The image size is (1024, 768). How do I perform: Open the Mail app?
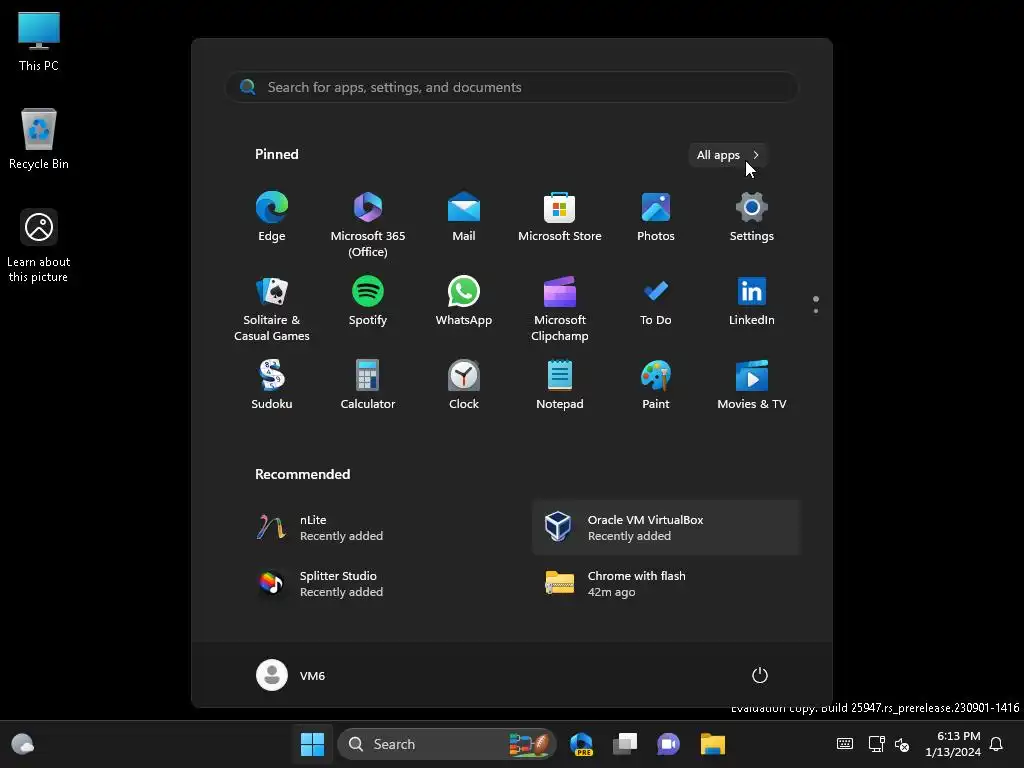pyautogui.click(x=464, y=217)
